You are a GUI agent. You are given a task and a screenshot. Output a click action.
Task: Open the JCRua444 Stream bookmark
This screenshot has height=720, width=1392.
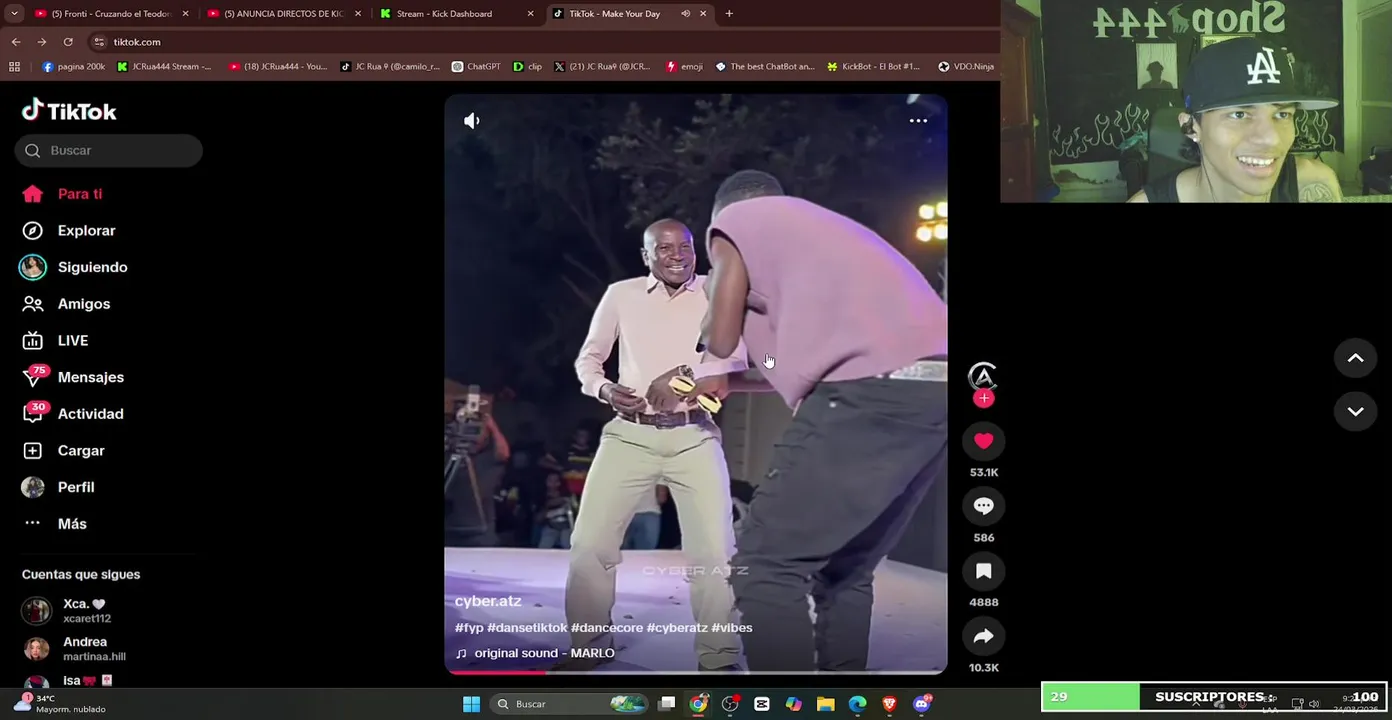164,67
